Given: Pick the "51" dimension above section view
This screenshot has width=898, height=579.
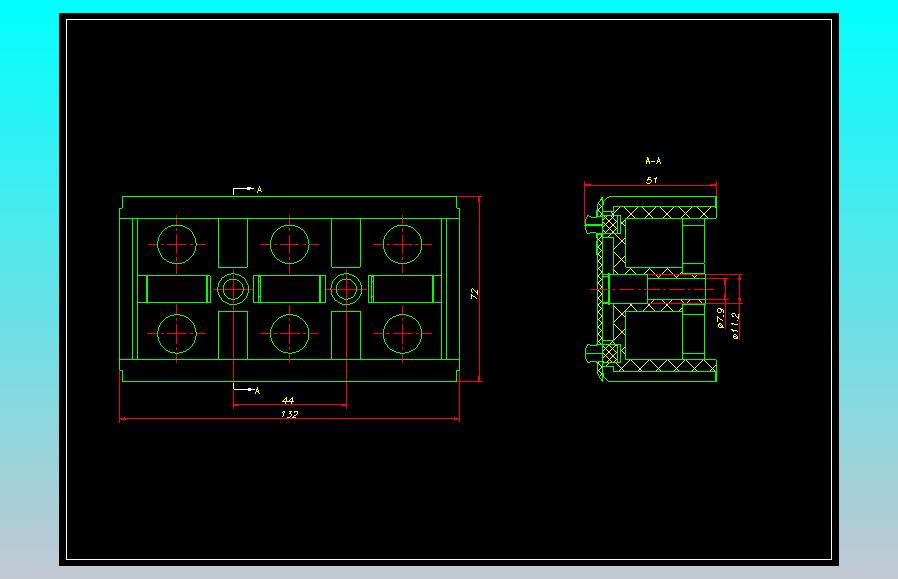Looking at the screenshot, I should pos(652,180).
